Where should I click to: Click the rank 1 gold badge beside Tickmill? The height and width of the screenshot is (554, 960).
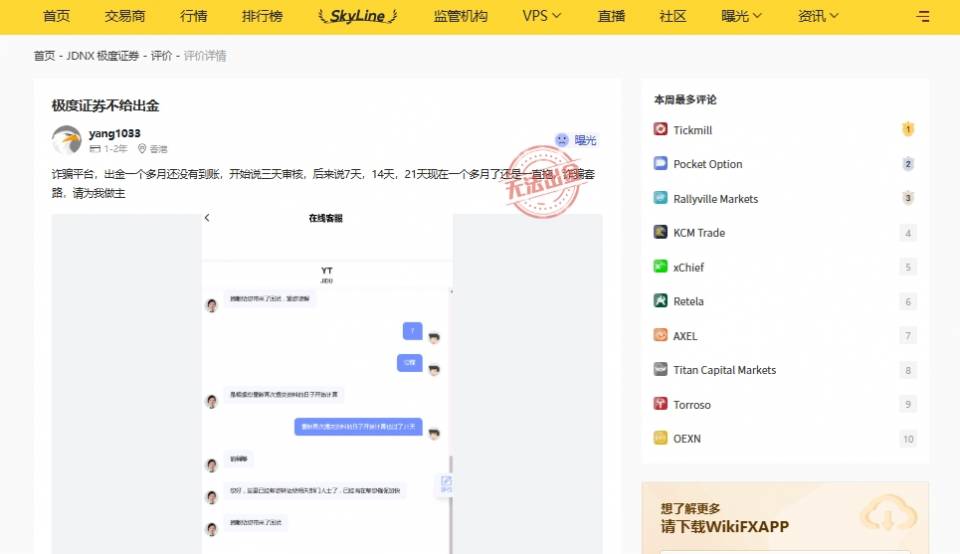tap(908, 129)
